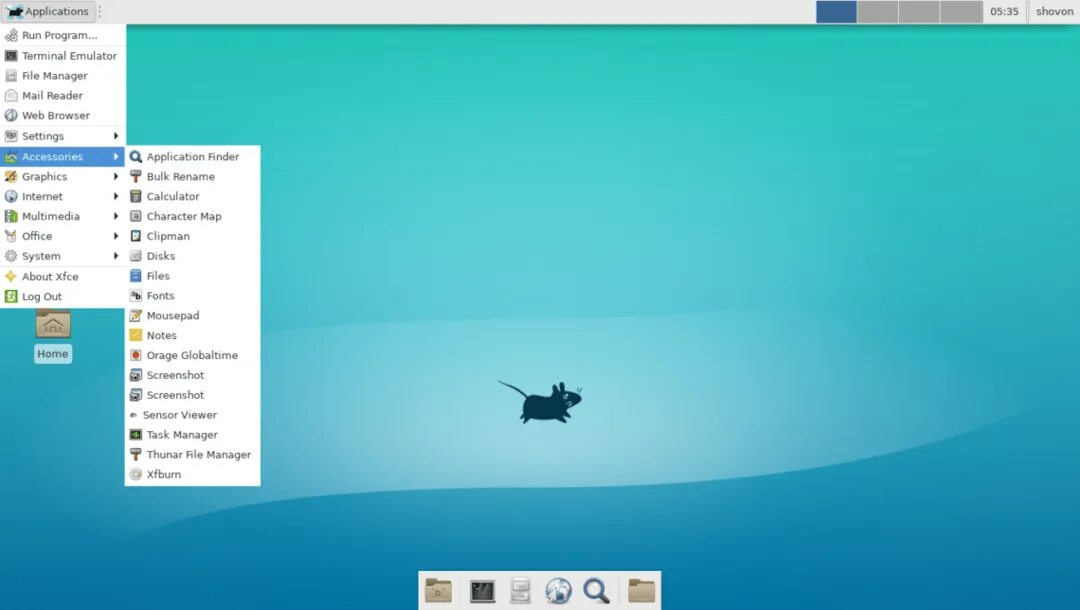Start Orage Globaltime from the Accessories submenu

point(192,355)
